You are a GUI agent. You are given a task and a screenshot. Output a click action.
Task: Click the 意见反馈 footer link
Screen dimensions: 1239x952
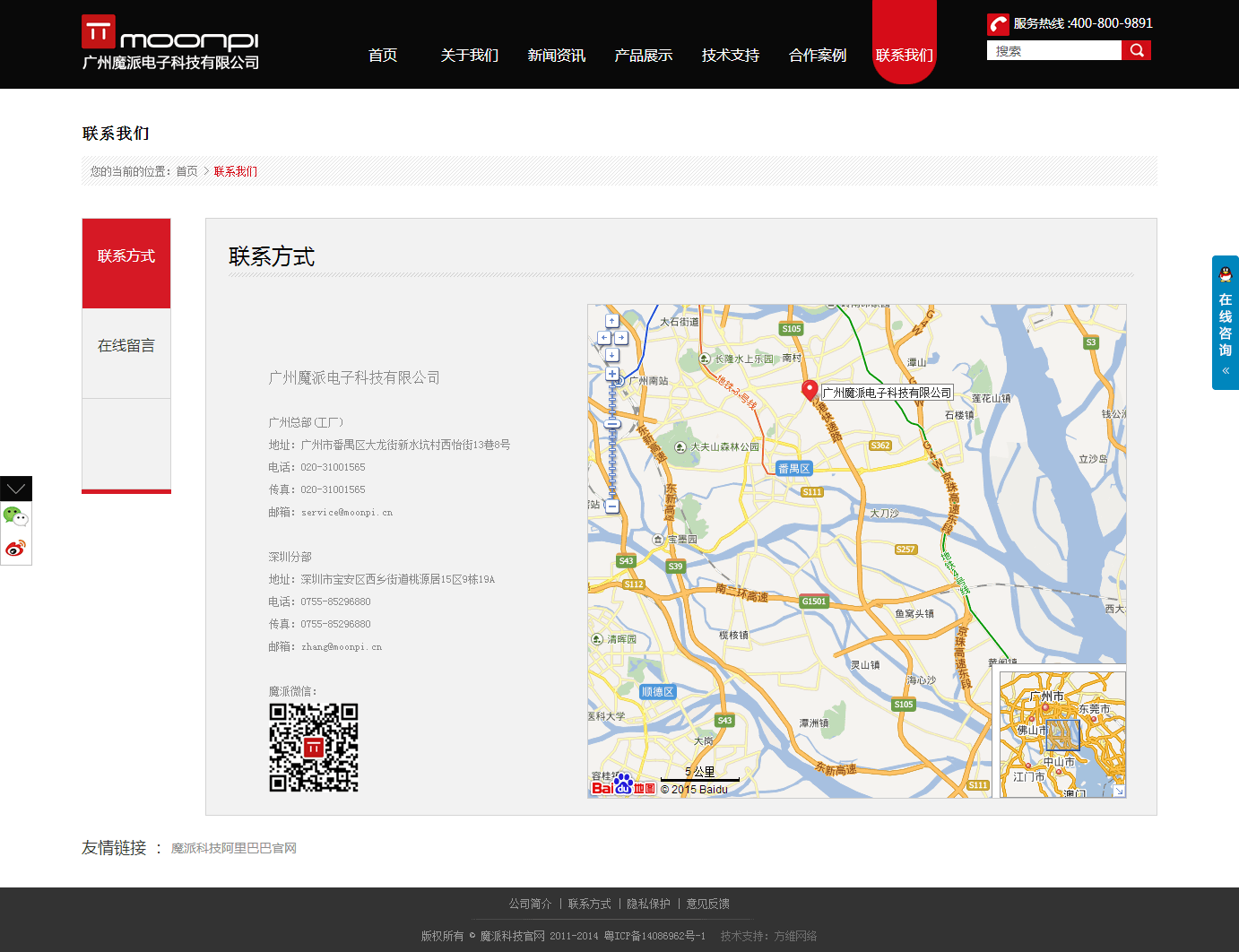pyautogui.click(x=708, y=904)
